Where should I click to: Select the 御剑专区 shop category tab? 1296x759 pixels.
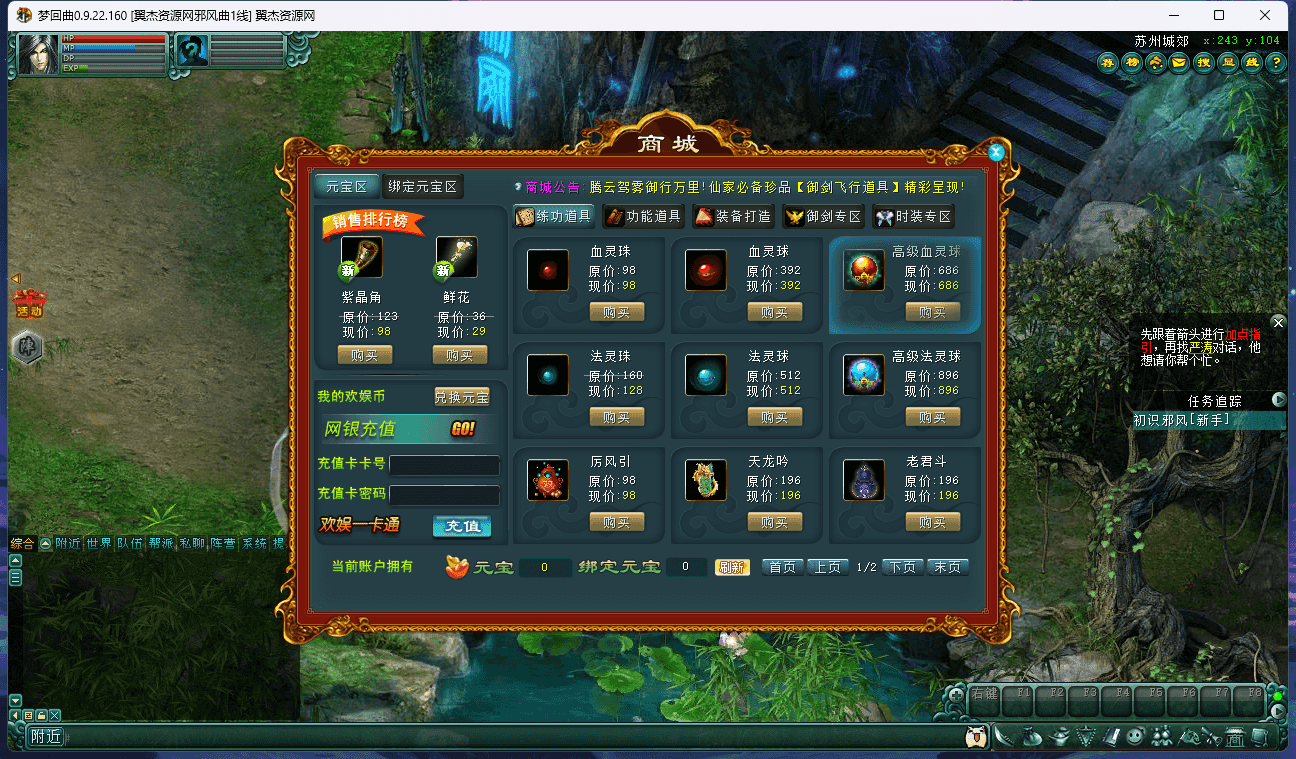click(823, 216)
